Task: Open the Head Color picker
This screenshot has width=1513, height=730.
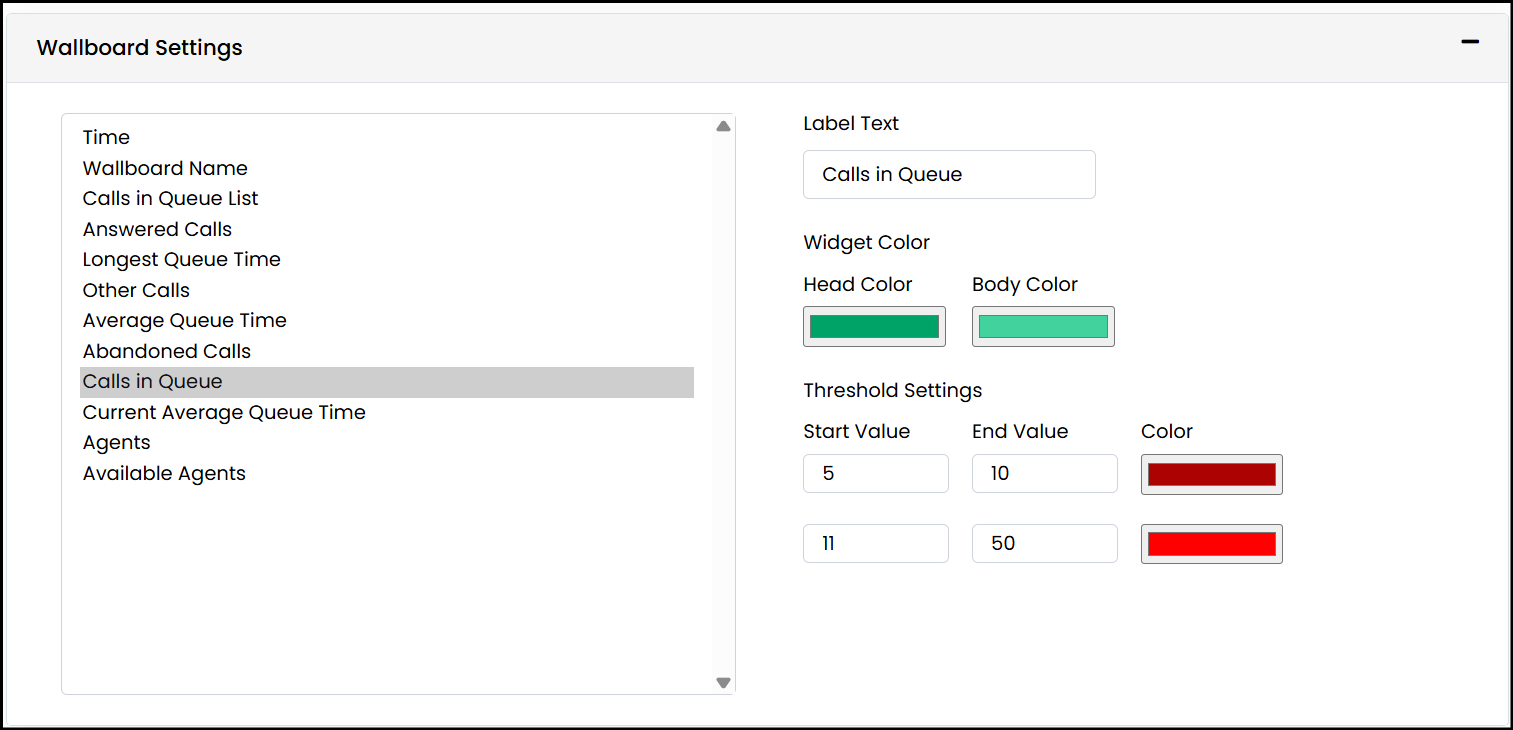Action: (874, 326)
